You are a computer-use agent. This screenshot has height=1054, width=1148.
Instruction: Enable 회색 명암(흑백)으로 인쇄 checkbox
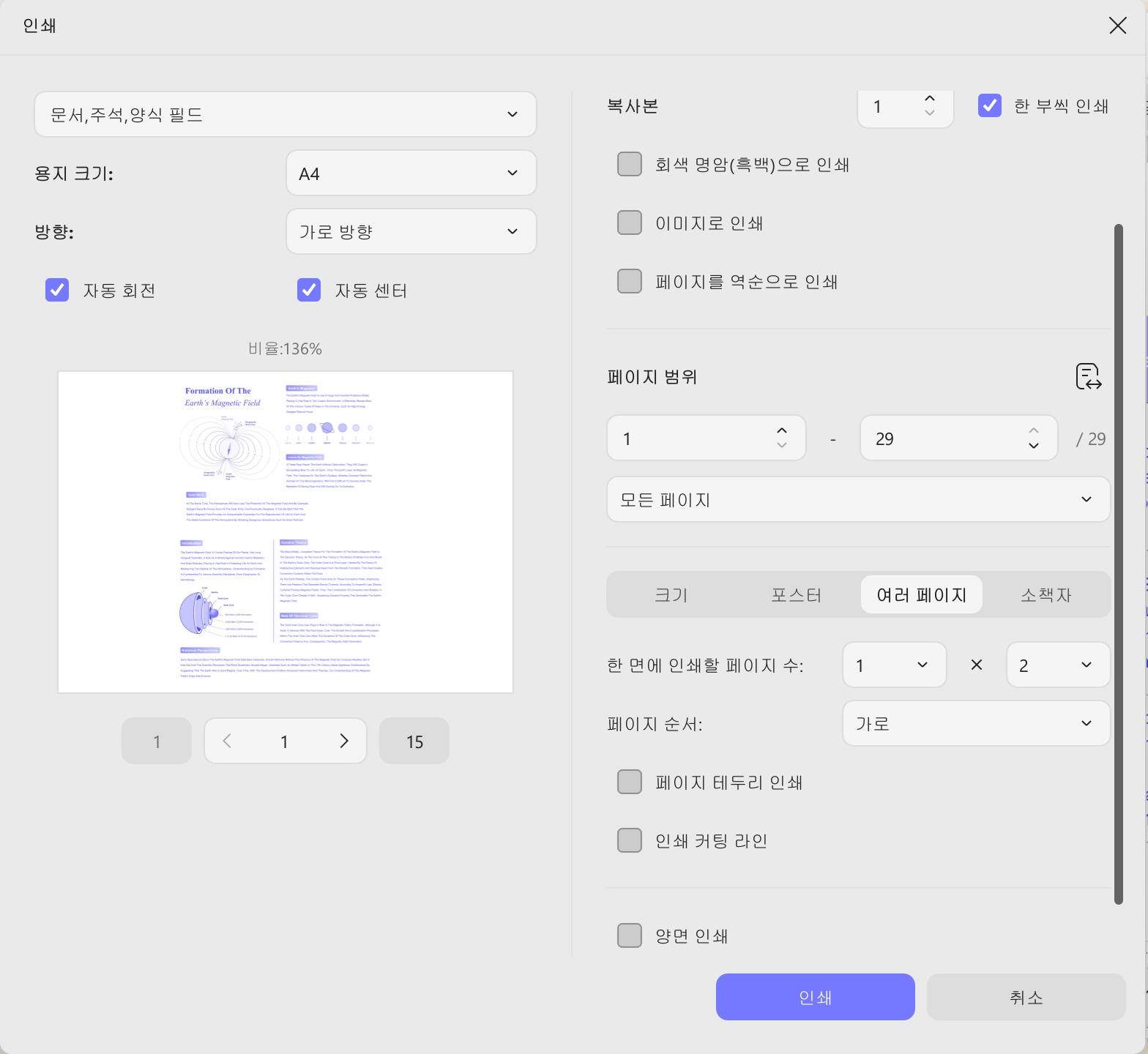point(630,164)
